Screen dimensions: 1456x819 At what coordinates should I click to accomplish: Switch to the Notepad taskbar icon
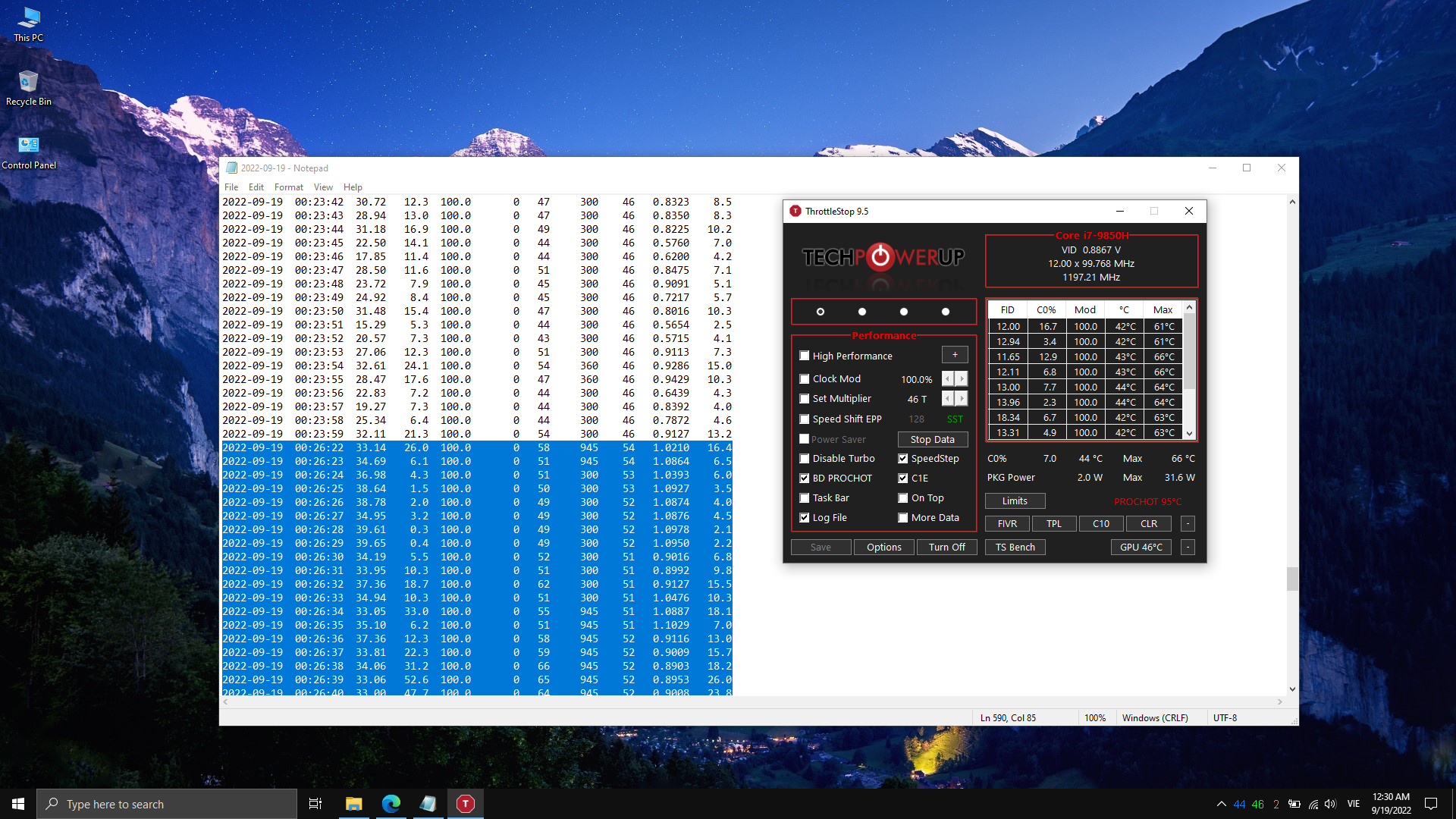click(428, 804)
